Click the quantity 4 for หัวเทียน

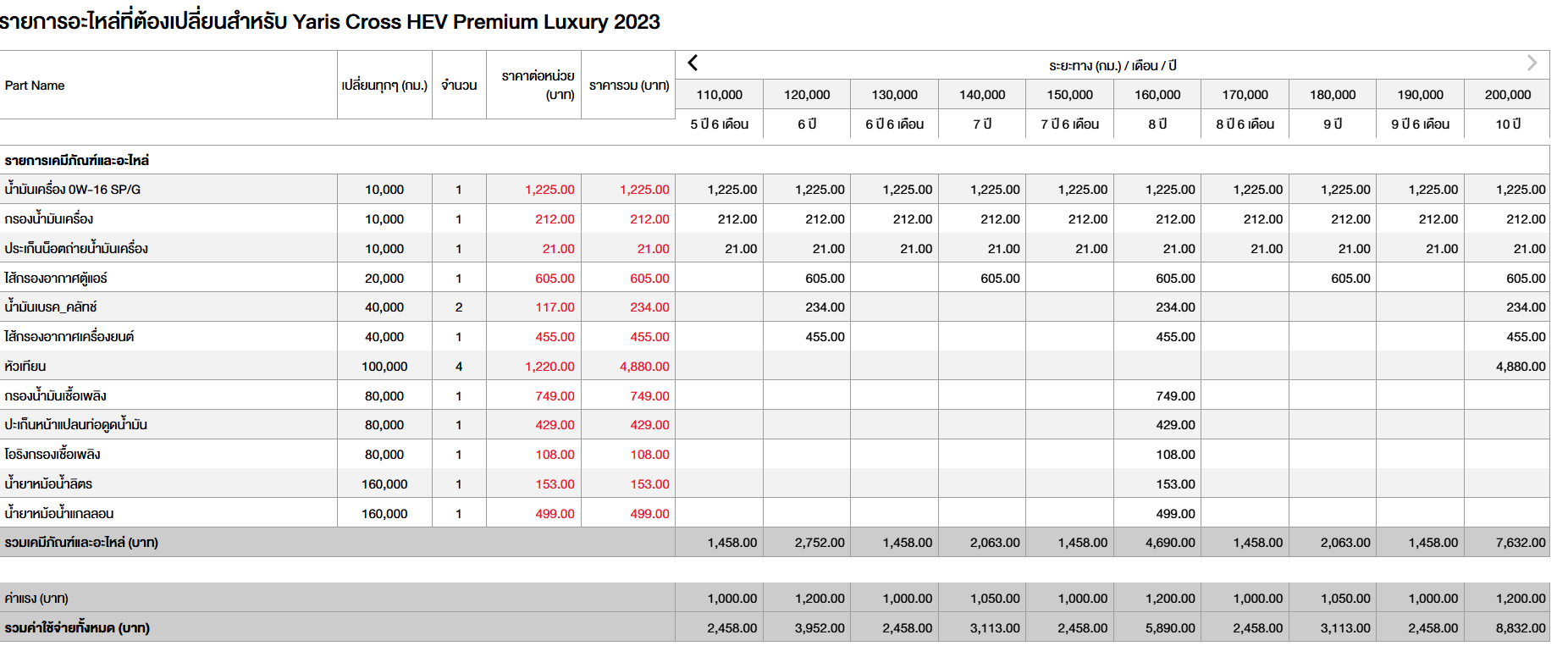(459, 367)
